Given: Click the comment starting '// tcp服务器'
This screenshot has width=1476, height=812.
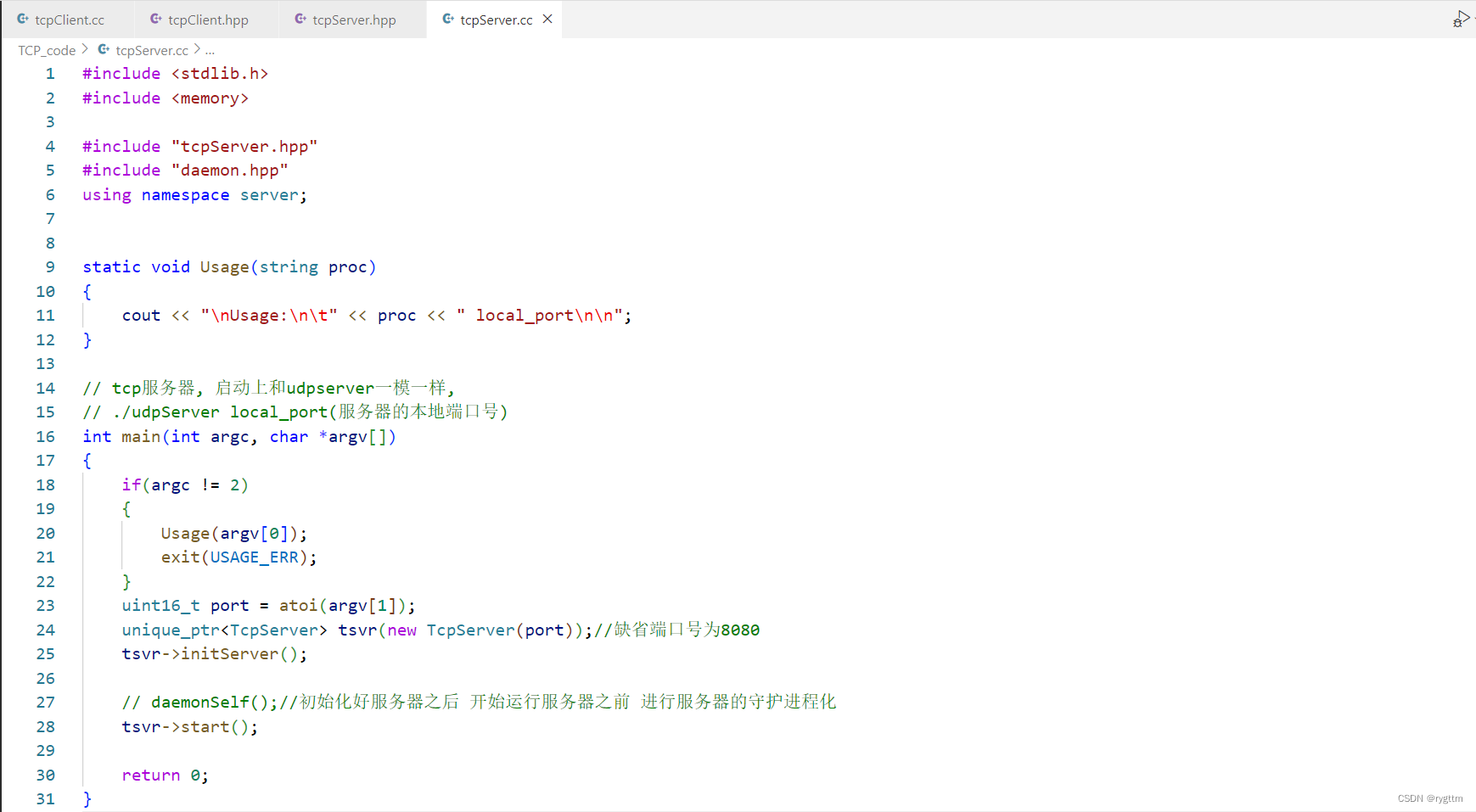Looking at the screenshot, I should (269, 389).
